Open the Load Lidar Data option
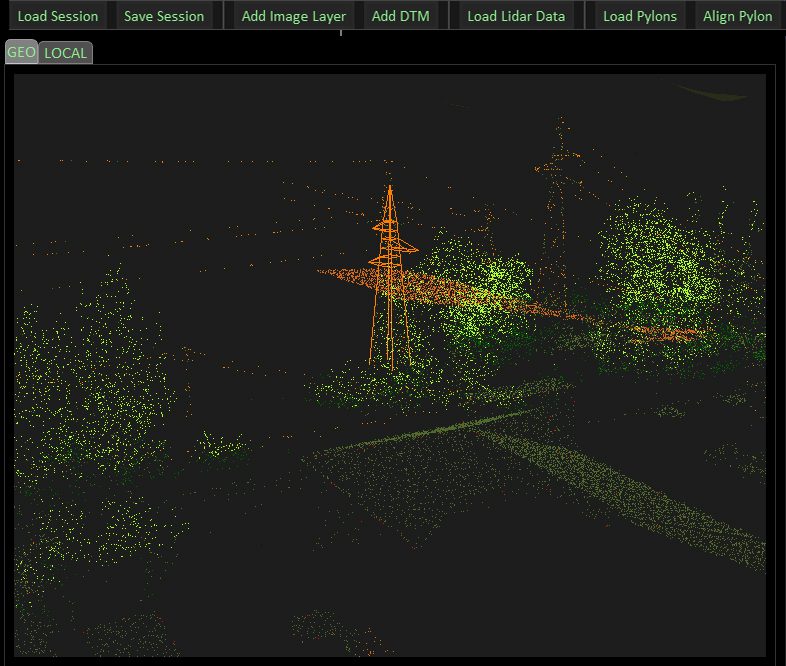The width and height of the screenshot is (786, 666). pyautogui.click(x=516, y=16)
